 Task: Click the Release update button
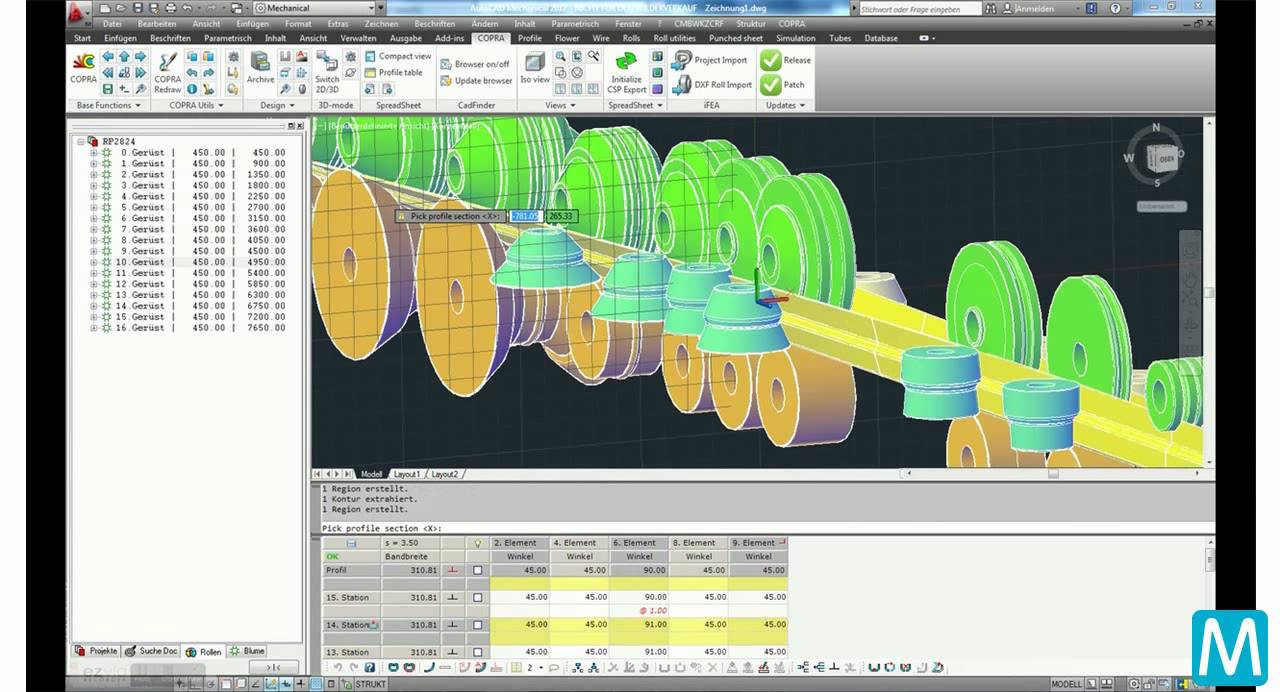786,60
